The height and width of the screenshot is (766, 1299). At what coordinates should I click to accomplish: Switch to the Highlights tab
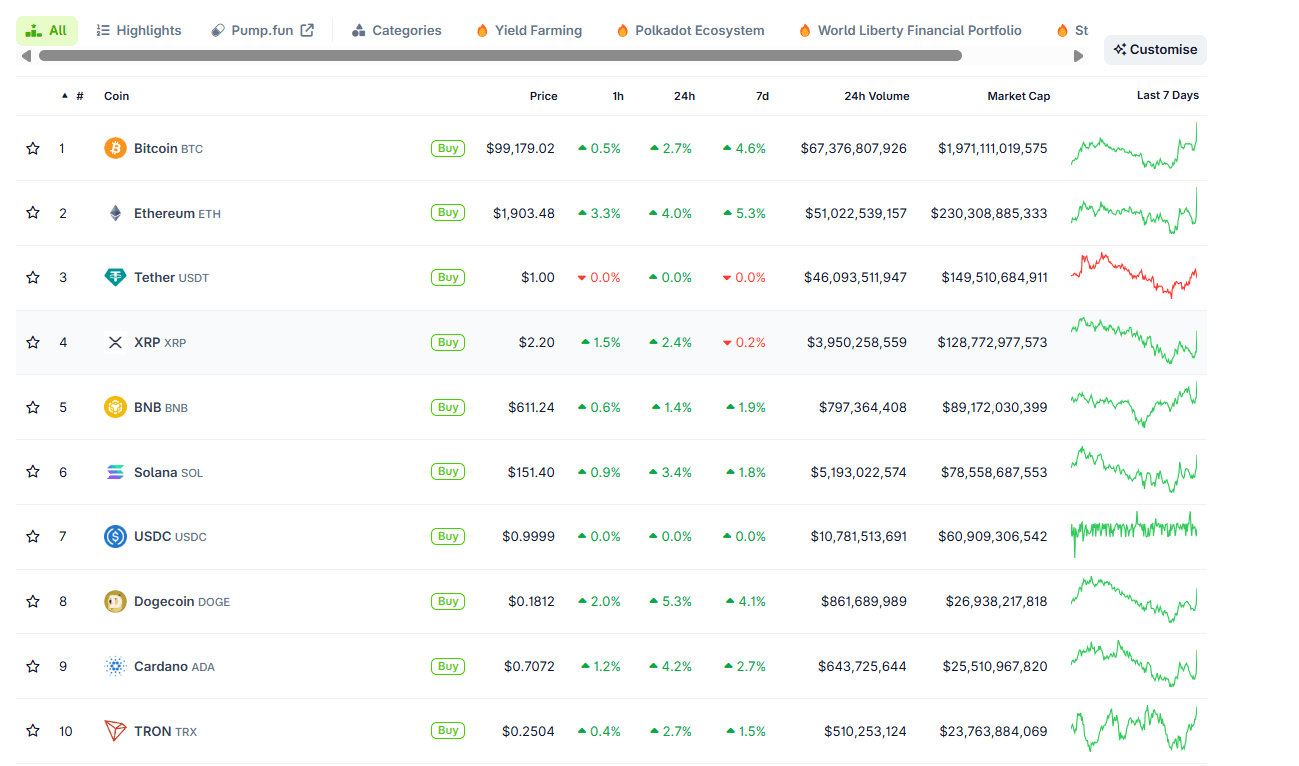(x=138, y=30)
